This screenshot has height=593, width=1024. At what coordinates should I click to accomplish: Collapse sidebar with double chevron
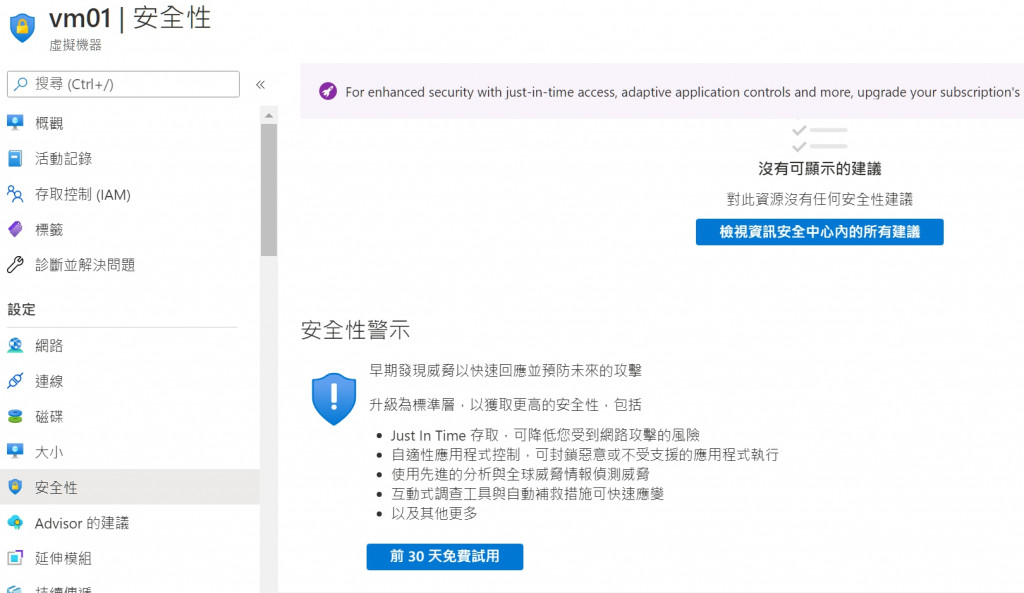[x=261, y=84]
